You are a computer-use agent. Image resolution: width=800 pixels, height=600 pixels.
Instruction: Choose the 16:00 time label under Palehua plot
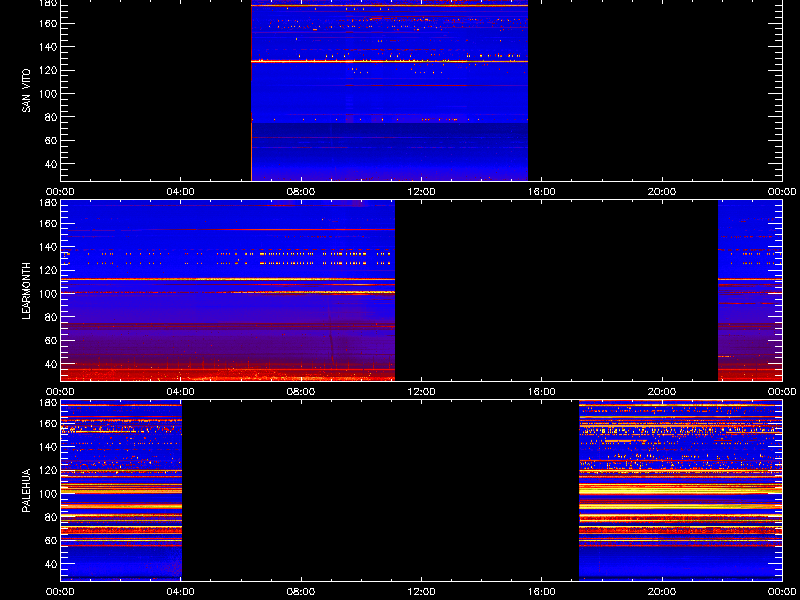pos(542,592)
